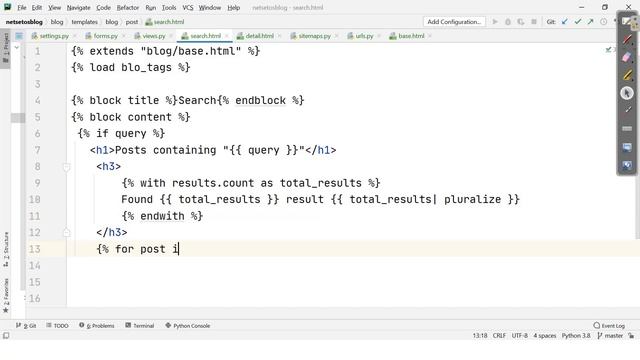The height and width of the screenshot is (360, 640).
Task: Open the Refactor menu
Action: 128,7
